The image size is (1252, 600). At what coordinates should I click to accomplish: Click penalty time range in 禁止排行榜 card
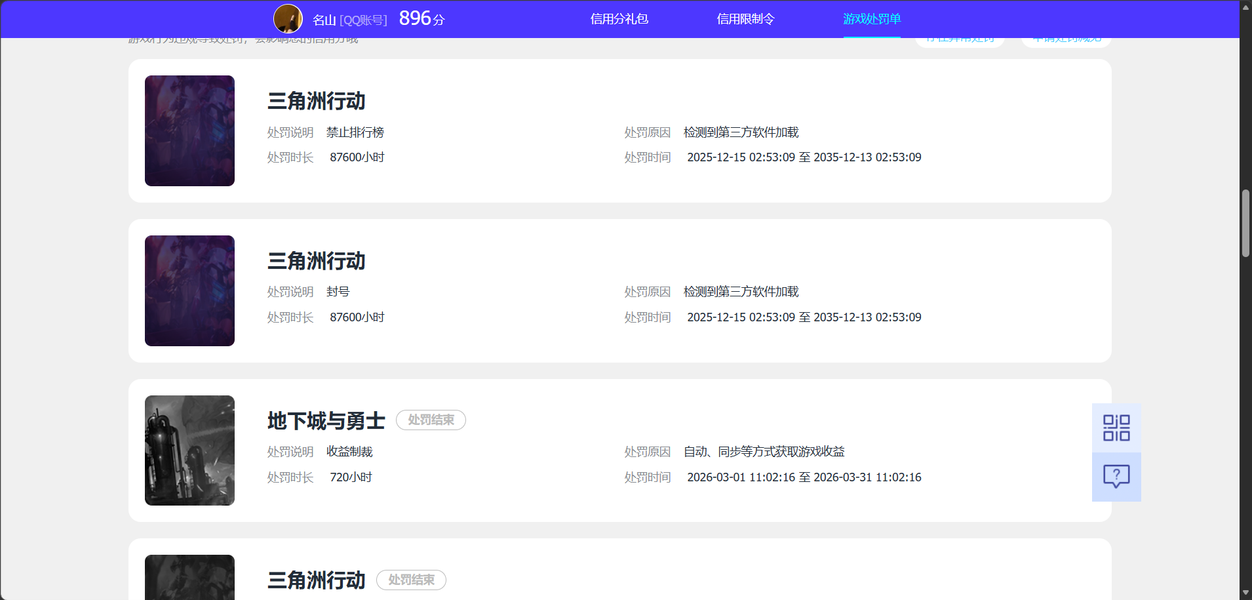[804, 157]
